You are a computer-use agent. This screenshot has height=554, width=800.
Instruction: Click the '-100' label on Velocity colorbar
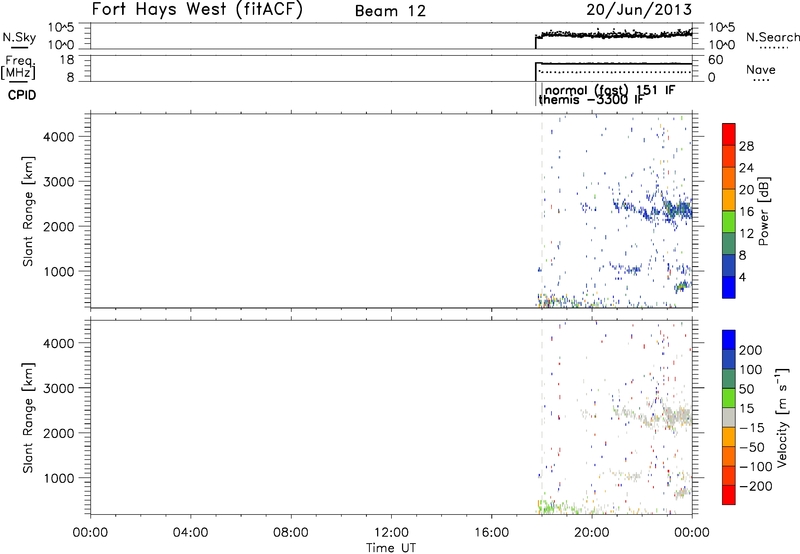pyautogui.click(x=755, y=467)
